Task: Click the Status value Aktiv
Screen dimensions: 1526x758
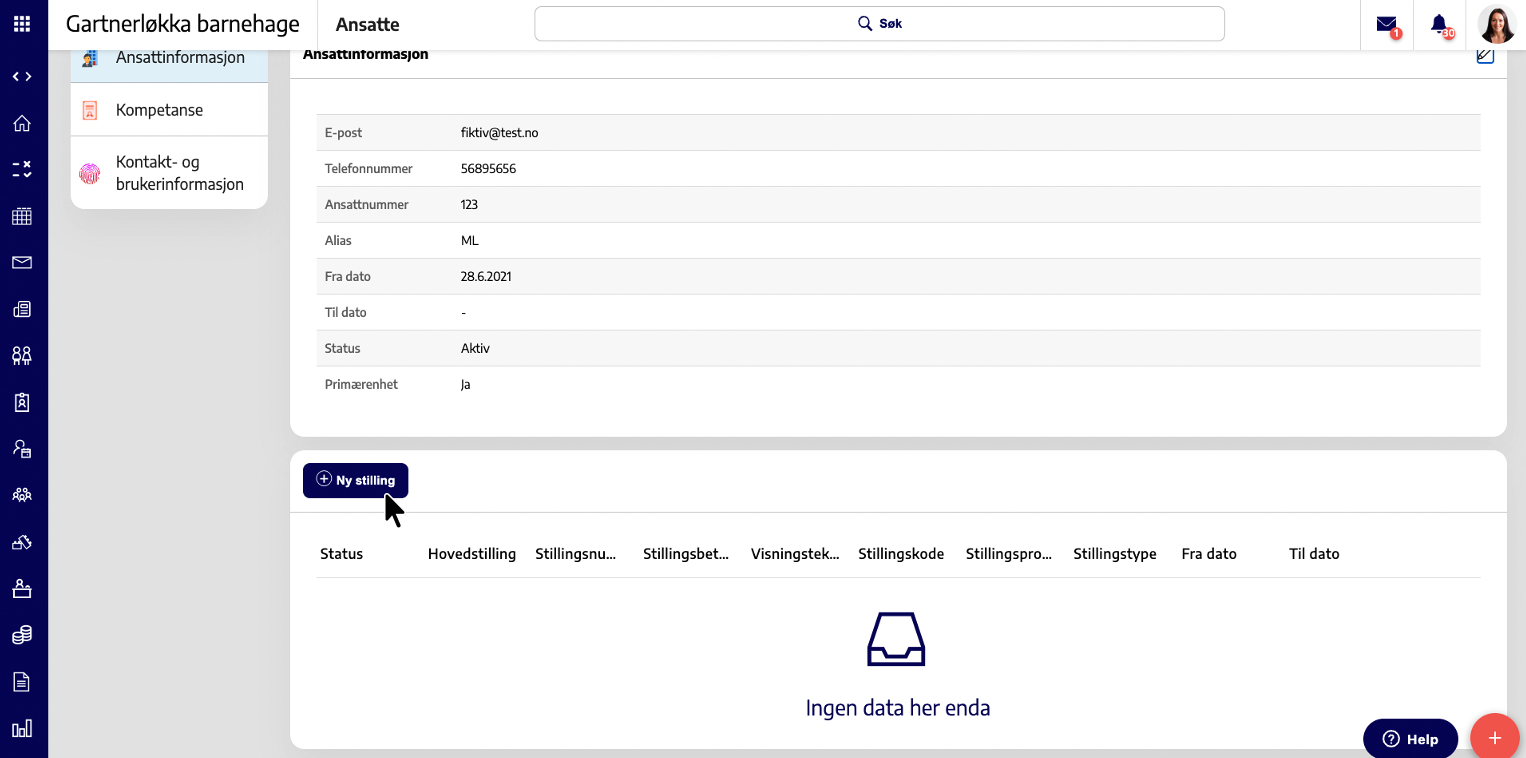Action: pos(475,349)
